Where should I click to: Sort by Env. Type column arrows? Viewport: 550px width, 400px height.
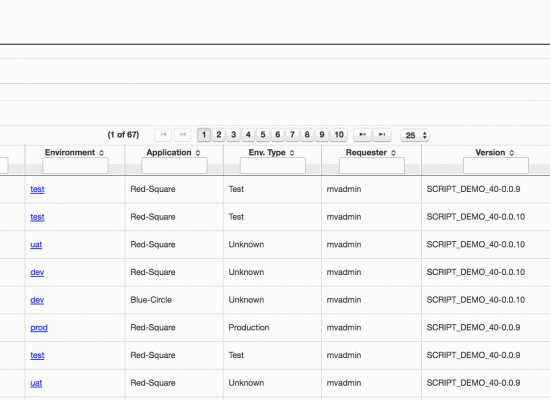[292, 153]
